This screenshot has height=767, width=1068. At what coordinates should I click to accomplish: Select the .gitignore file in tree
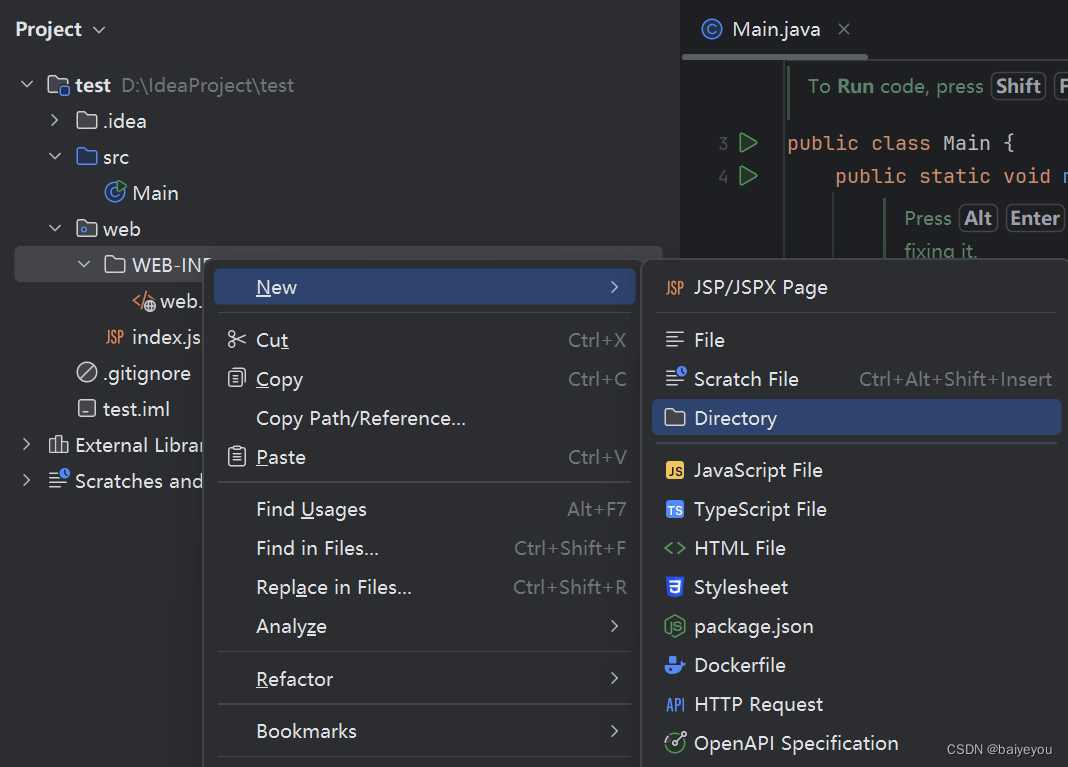pyautogui.click(x=146, y=373)
